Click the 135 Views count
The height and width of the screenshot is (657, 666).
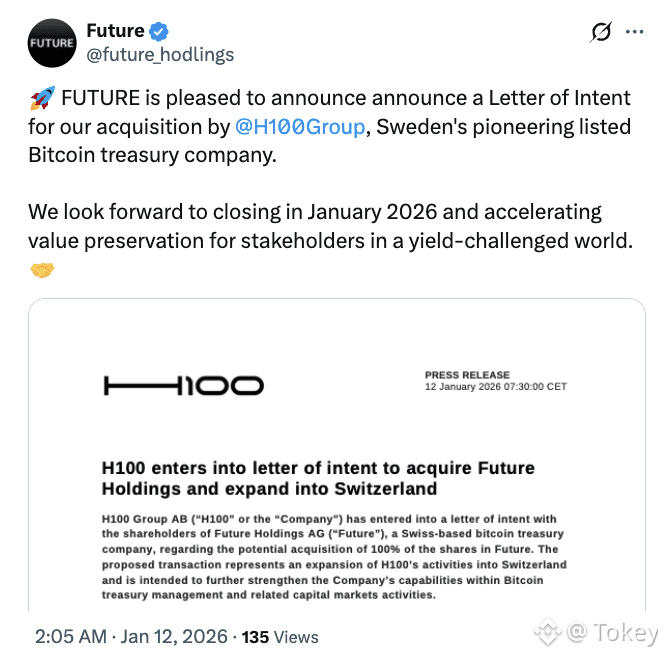click(280, 636)
